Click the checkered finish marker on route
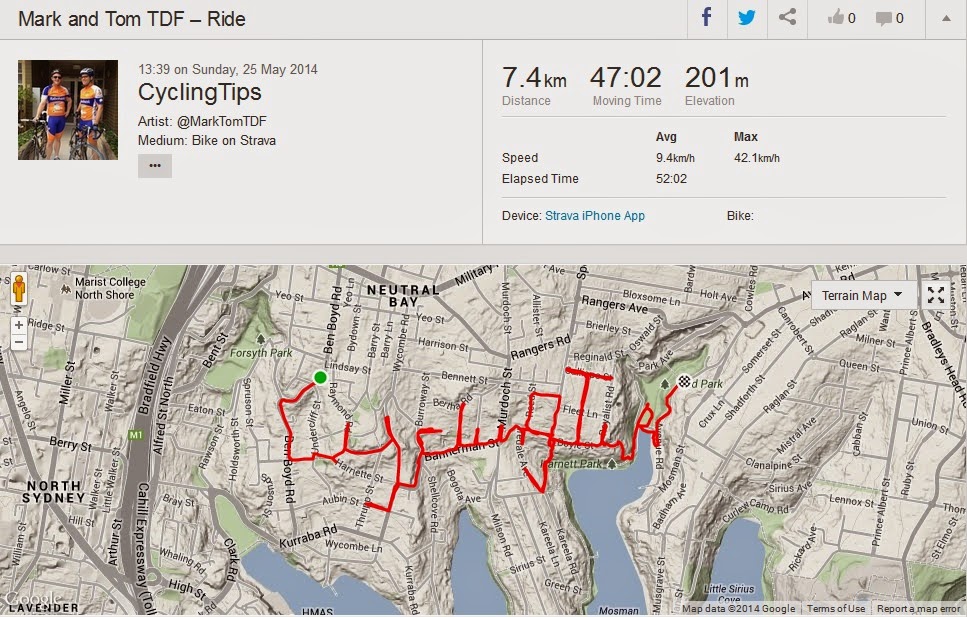Screen dimensions: 967x617 (x=684, y=380)
